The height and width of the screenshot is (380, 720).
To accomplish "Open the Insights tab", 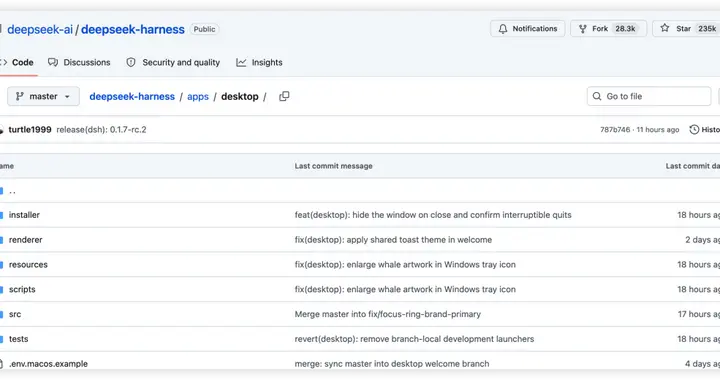I will pos(259,62).
